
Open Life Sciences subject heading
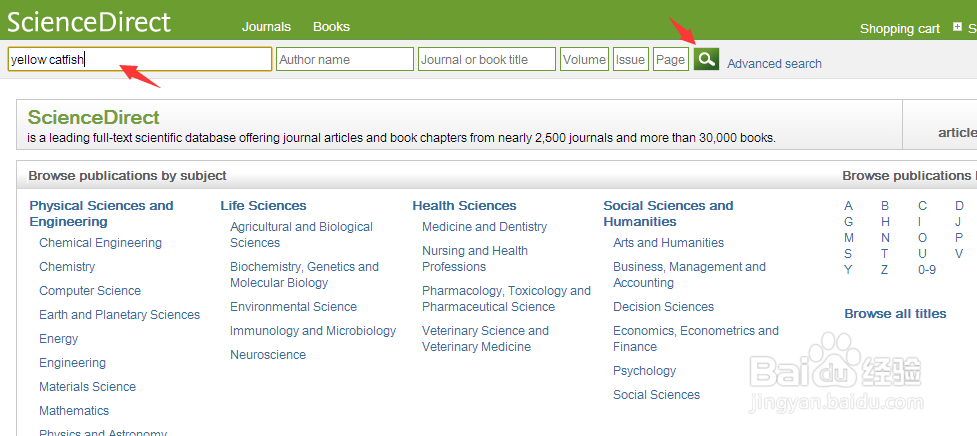pos(264,206)
